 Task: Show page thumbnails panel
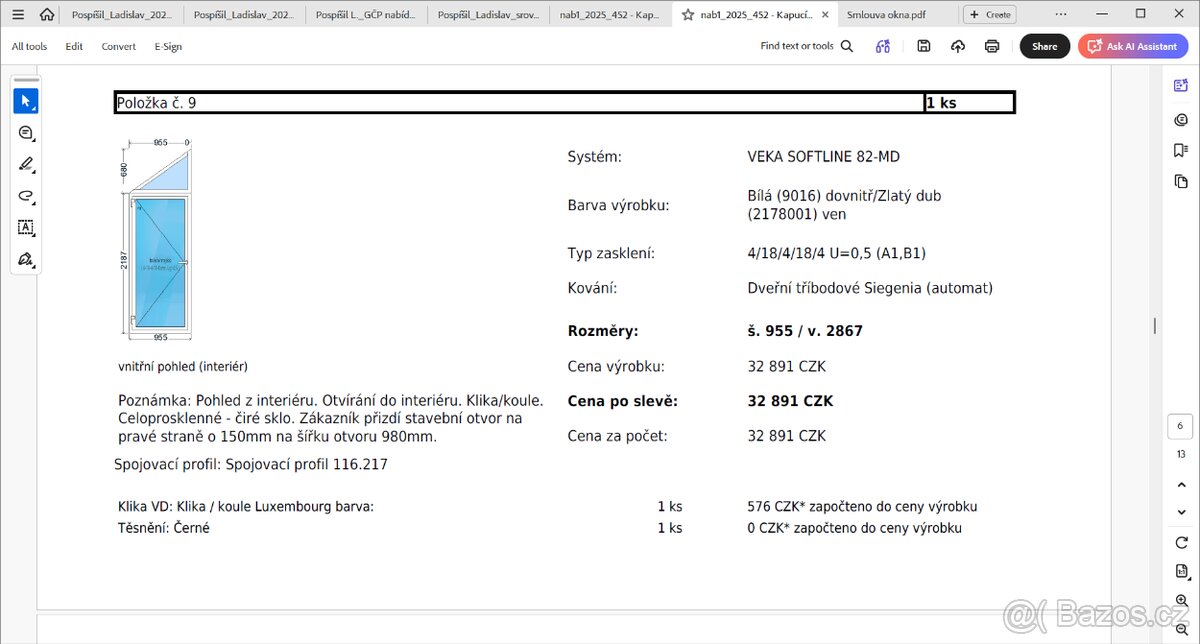(x=1181, y=181)
